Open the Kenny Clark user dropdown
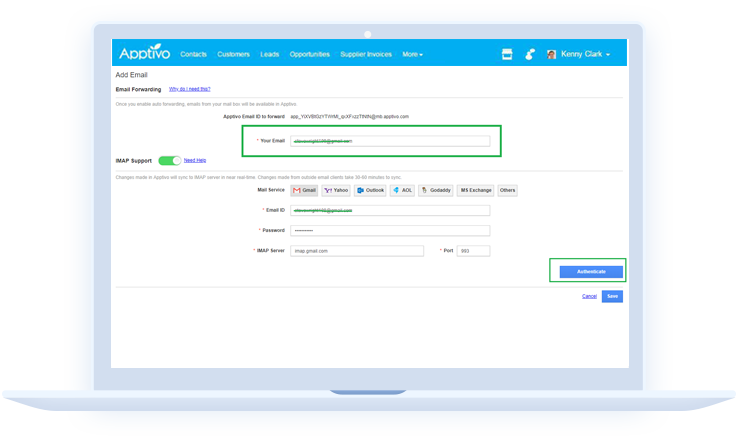 click(x=590, y=54)
